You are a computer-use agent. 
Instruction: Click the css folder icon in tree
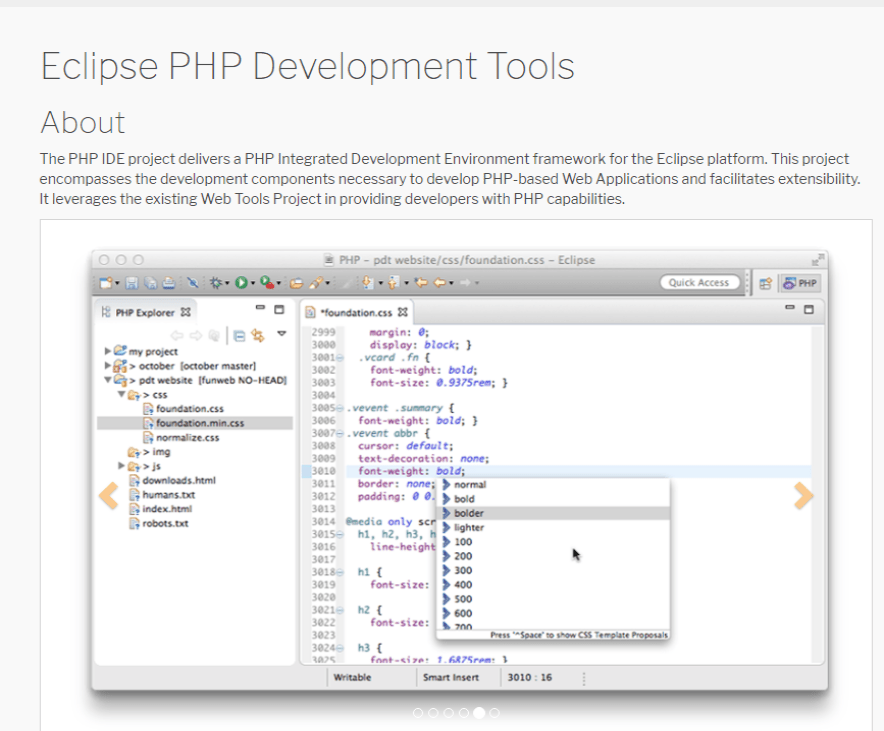(x=134, y=395)
